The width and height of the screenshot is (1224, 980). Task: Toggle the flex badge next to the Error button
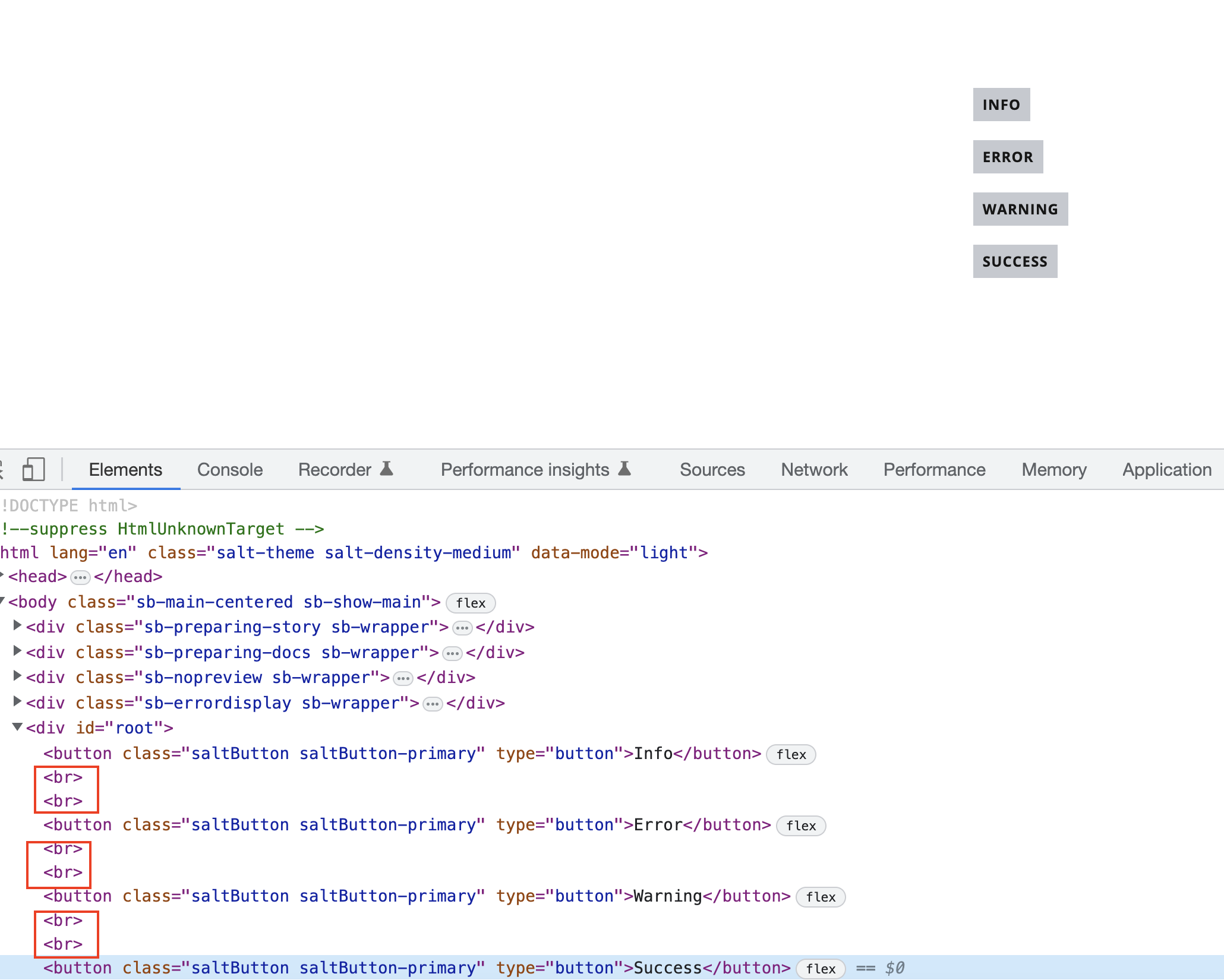point(801,826)
